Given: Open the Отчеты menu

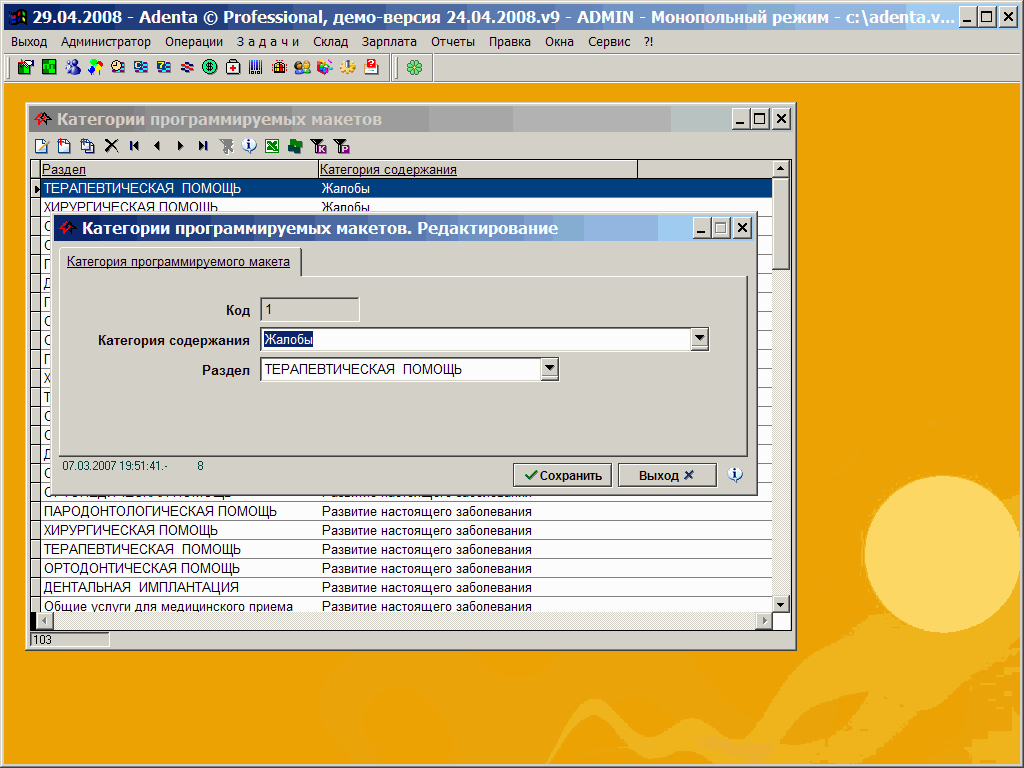Looking at the screenshot, I should click(453, 42).
